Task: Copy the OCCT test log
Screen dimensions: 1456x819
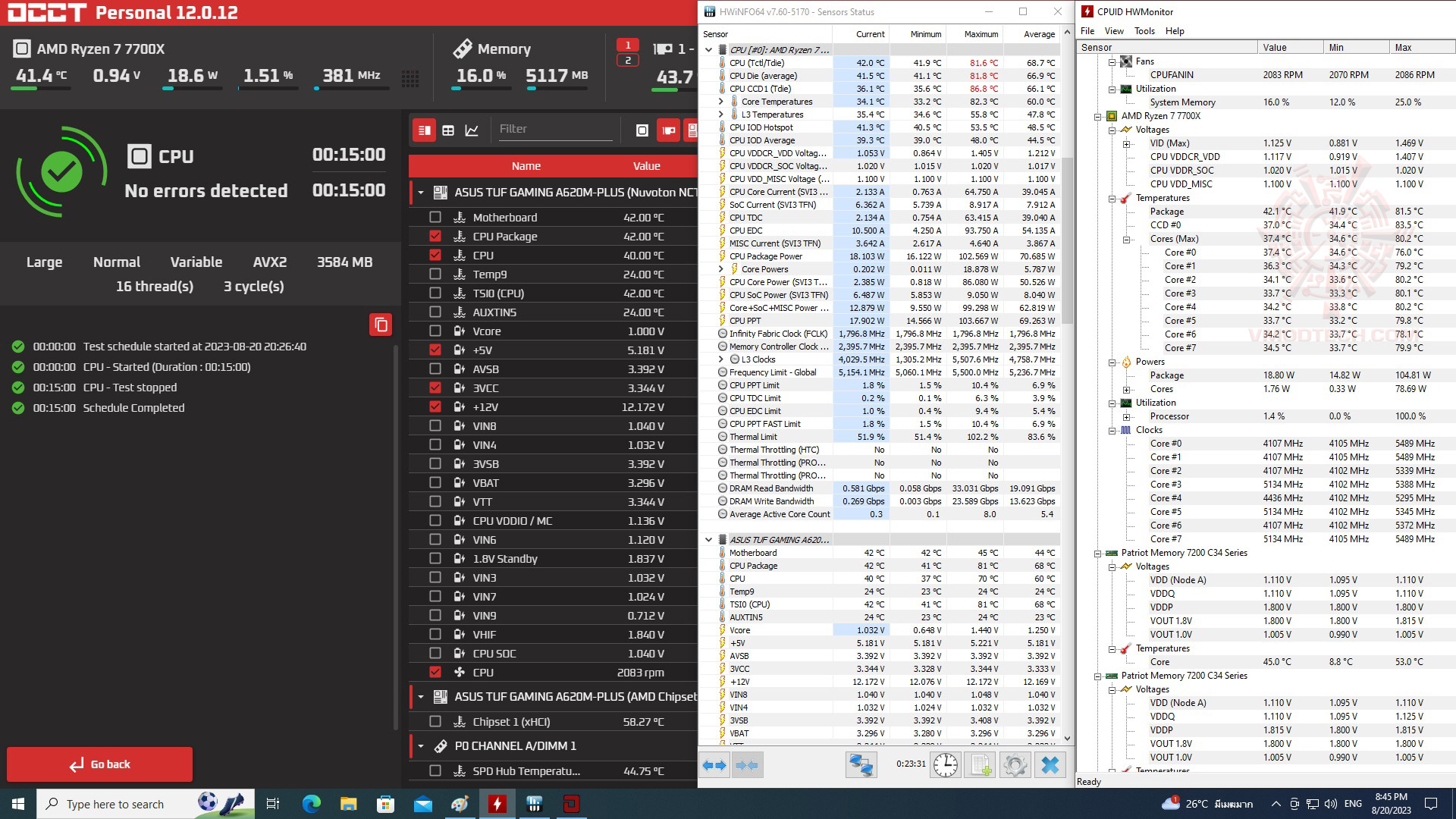Action: pos(381,325)
